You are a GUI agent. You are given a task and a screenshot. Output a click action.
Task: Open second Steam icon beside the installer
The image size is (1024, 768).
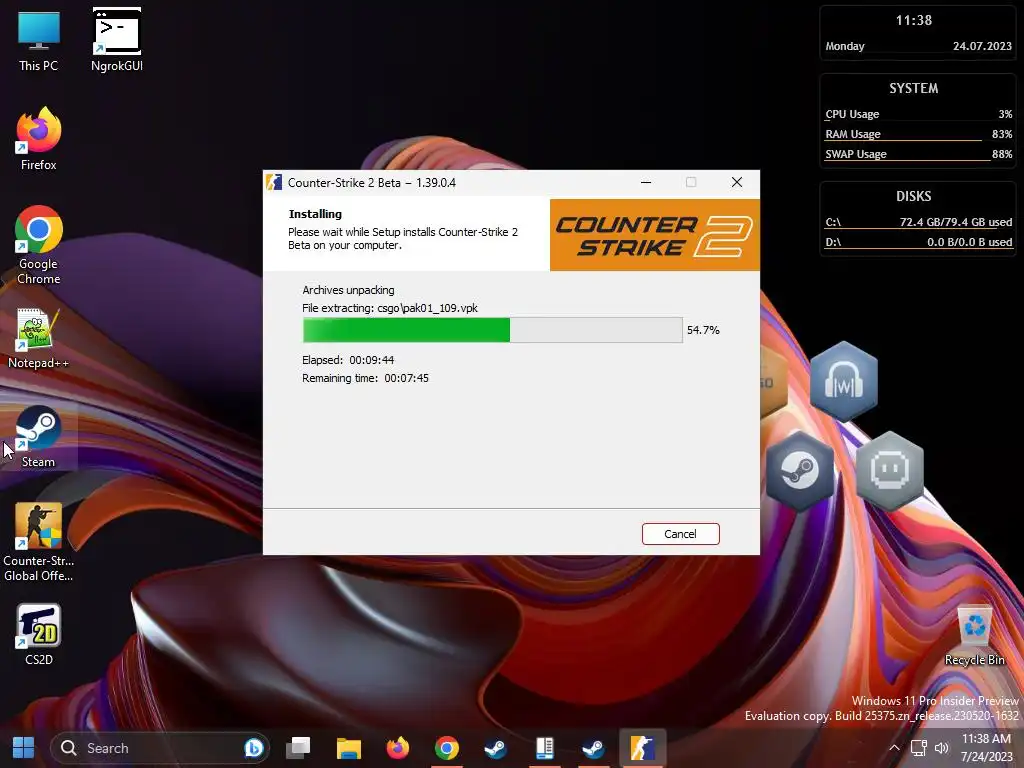[x=594, y=748]
